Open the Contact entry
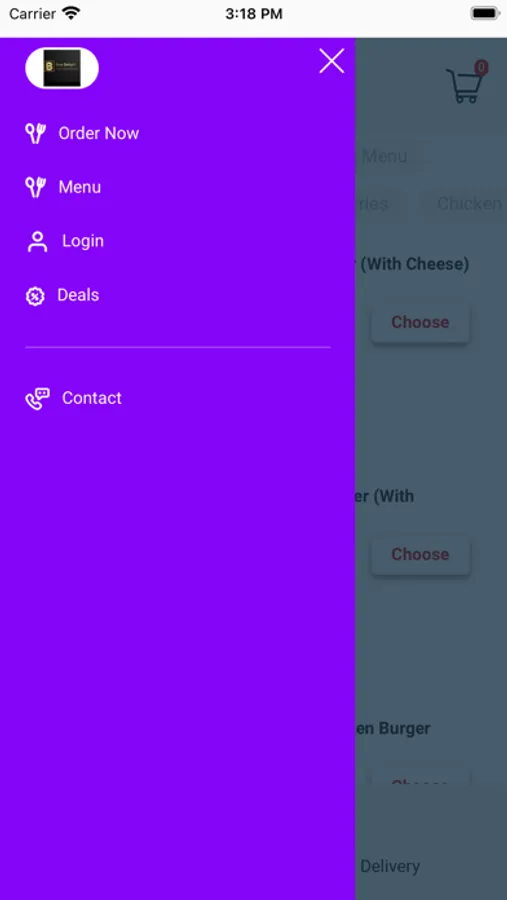The width and height of the screenshot is (507, 900). click(92, 398)
